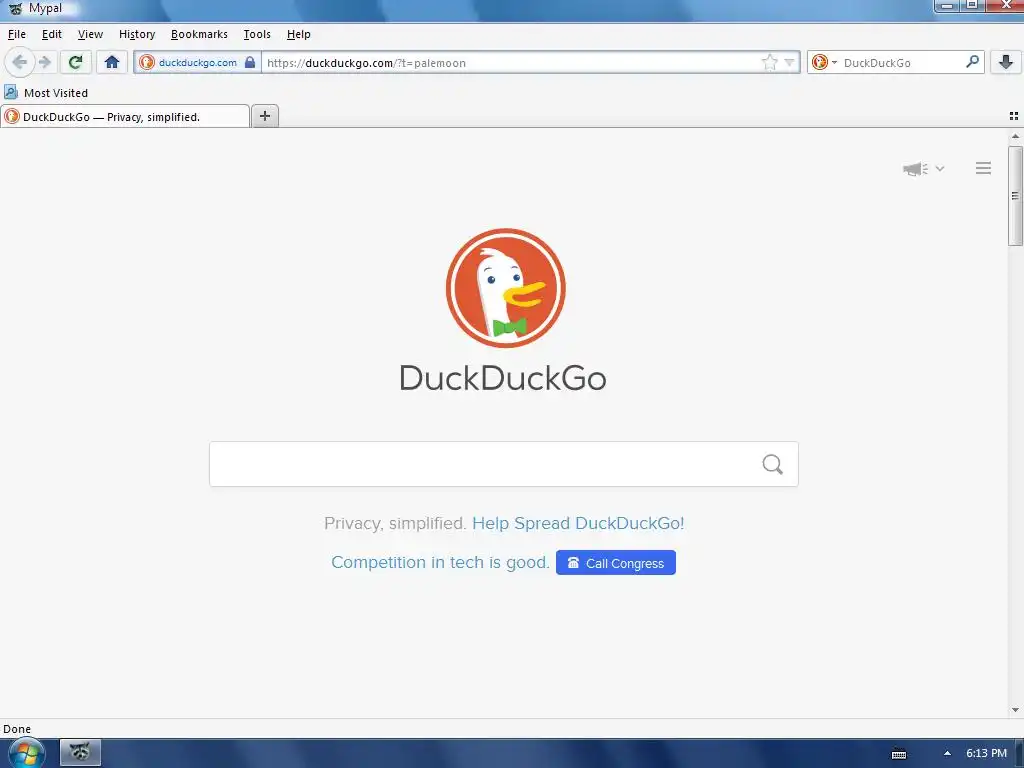
Task: Click the Mypal raccoon taskbar button
Action: [80, 752]
